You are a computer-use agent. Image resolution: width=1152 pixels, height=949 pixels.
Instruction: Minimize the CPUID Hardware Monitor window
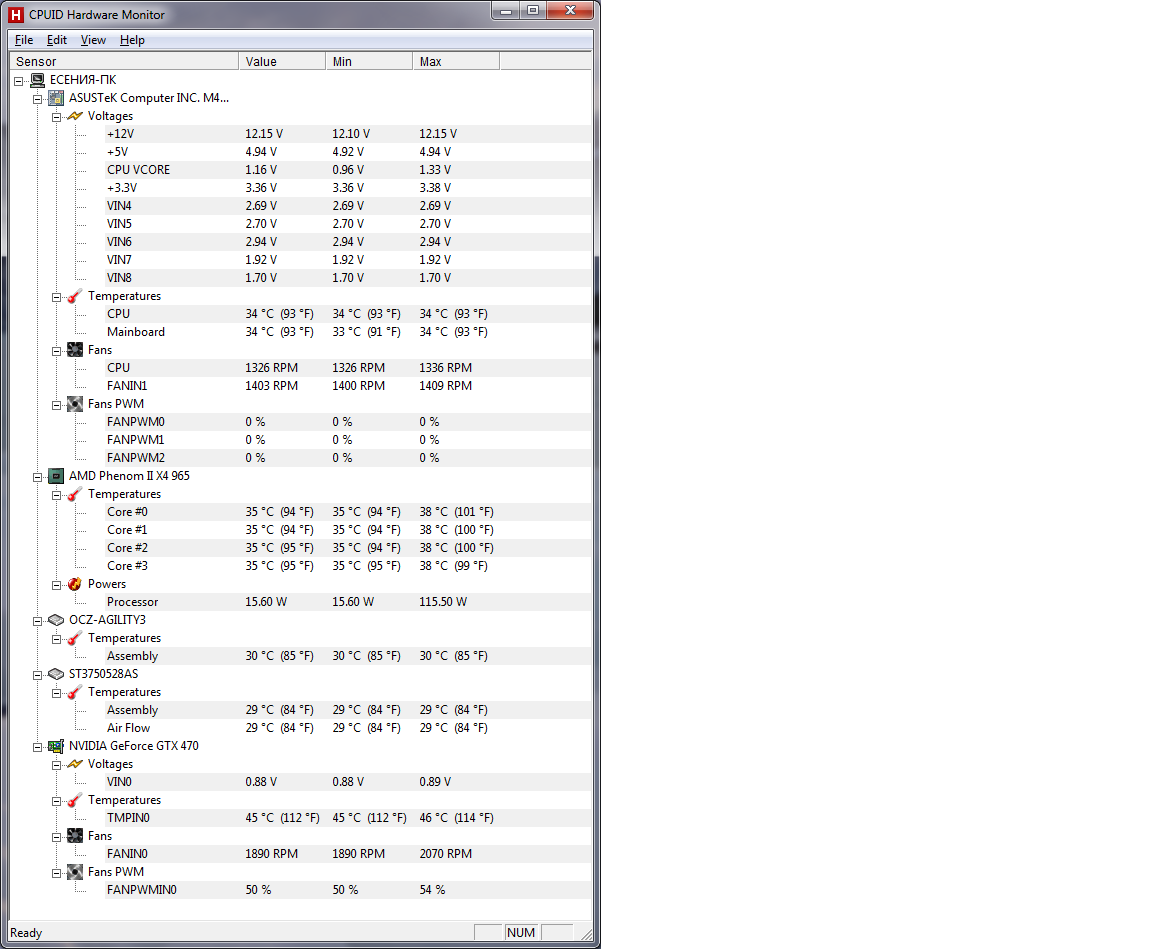click(505, 10)
